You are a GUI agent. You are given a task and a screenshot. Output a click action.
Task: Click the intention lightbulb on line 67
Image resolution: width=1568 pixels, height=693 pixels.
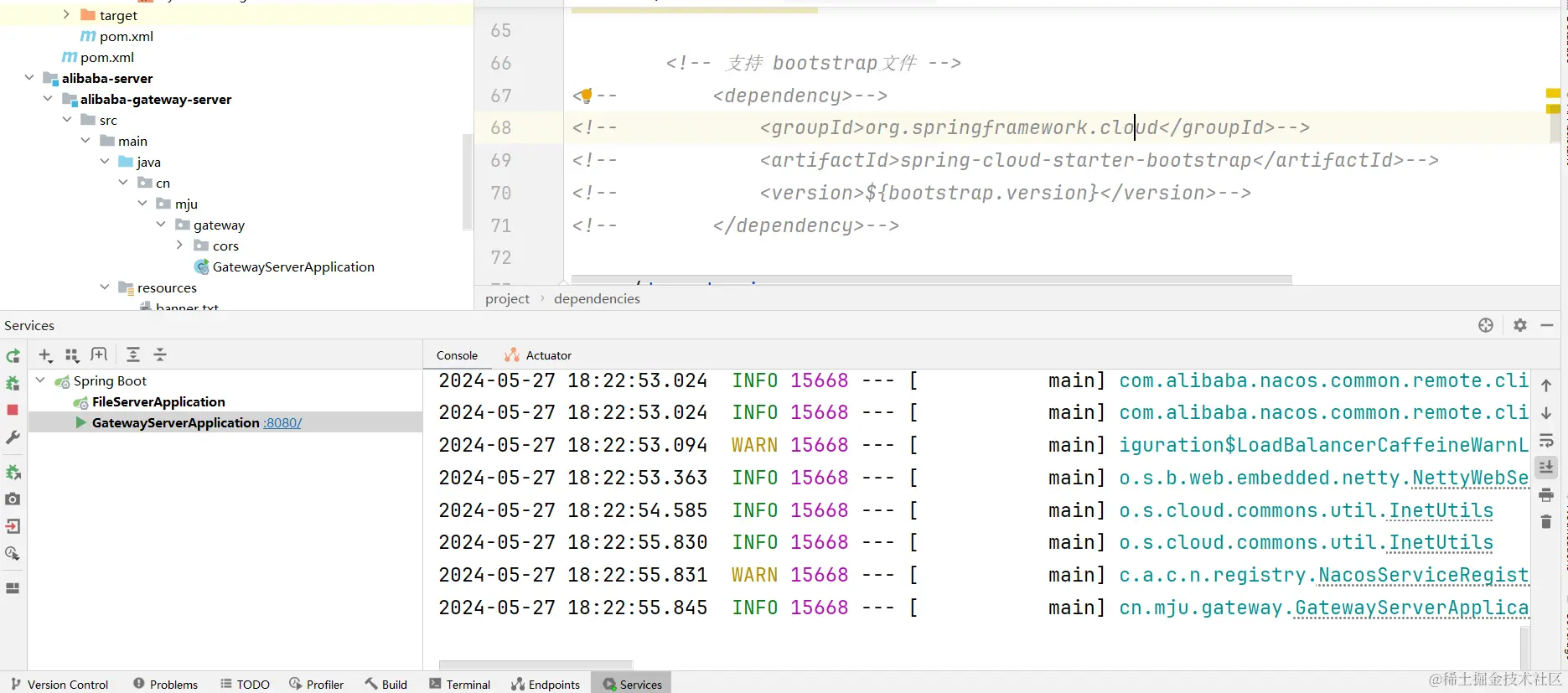[586, 95]
